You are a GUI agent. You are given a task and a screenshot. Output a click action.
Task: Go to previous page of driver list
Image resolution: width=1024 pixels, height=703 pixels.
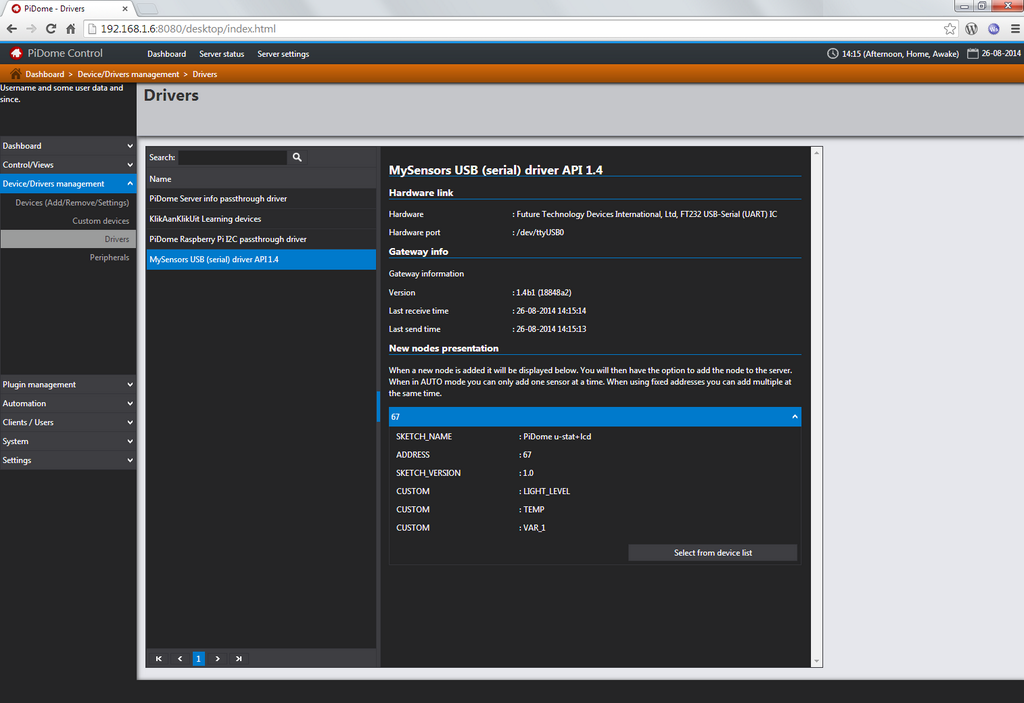pyautogui.click(x=180, y=659)
